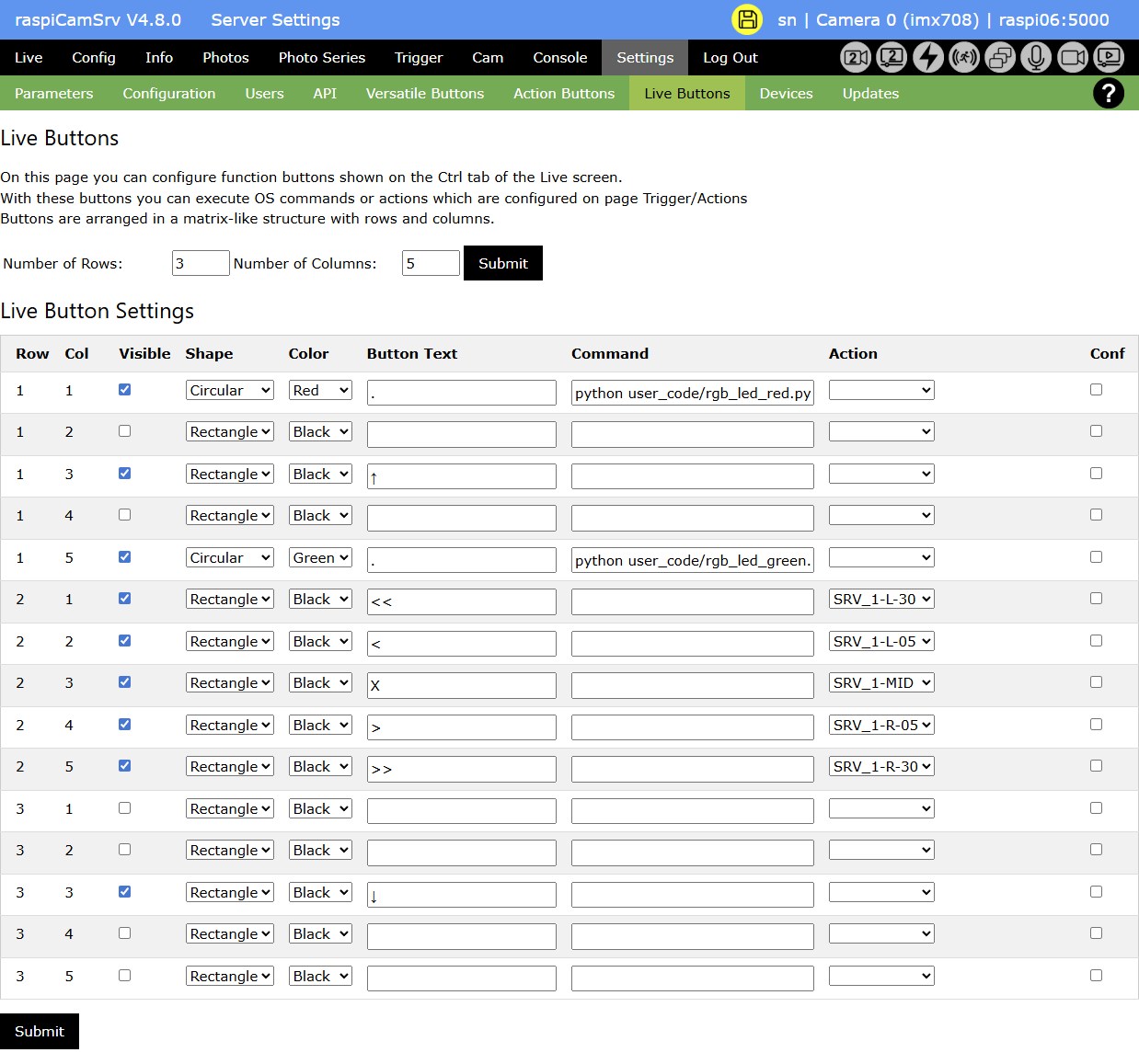Click the motion detection running-person icon
The width and height of the screenshot is (1139, 1064).
click(x=963, y=57)
